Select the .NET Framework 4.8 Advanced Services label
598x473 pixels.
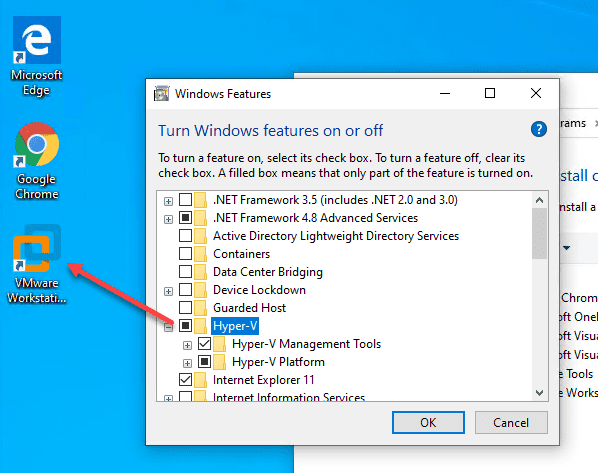point(315,218)
